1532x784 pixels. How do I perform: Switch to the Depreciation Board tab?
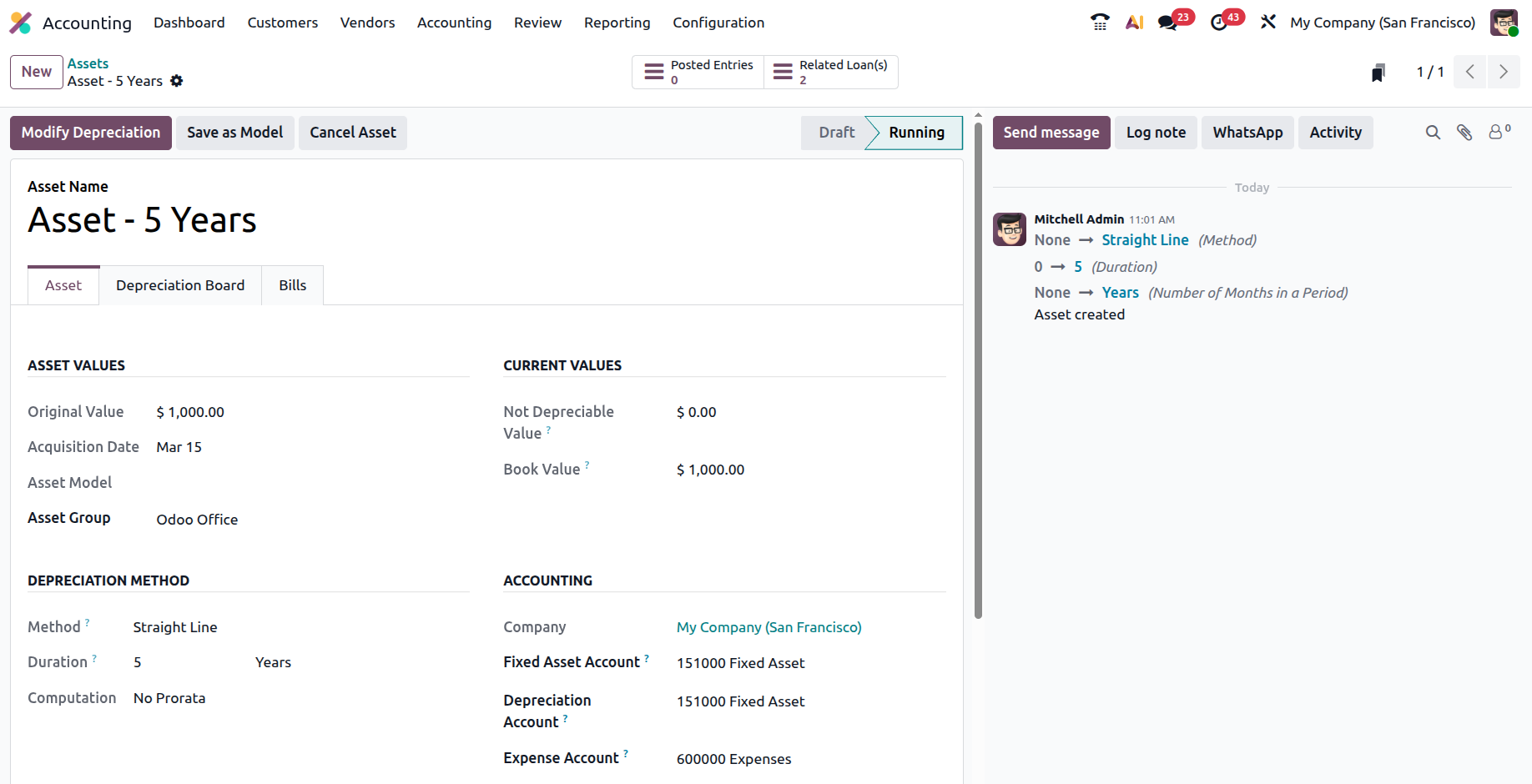(180, 285)
